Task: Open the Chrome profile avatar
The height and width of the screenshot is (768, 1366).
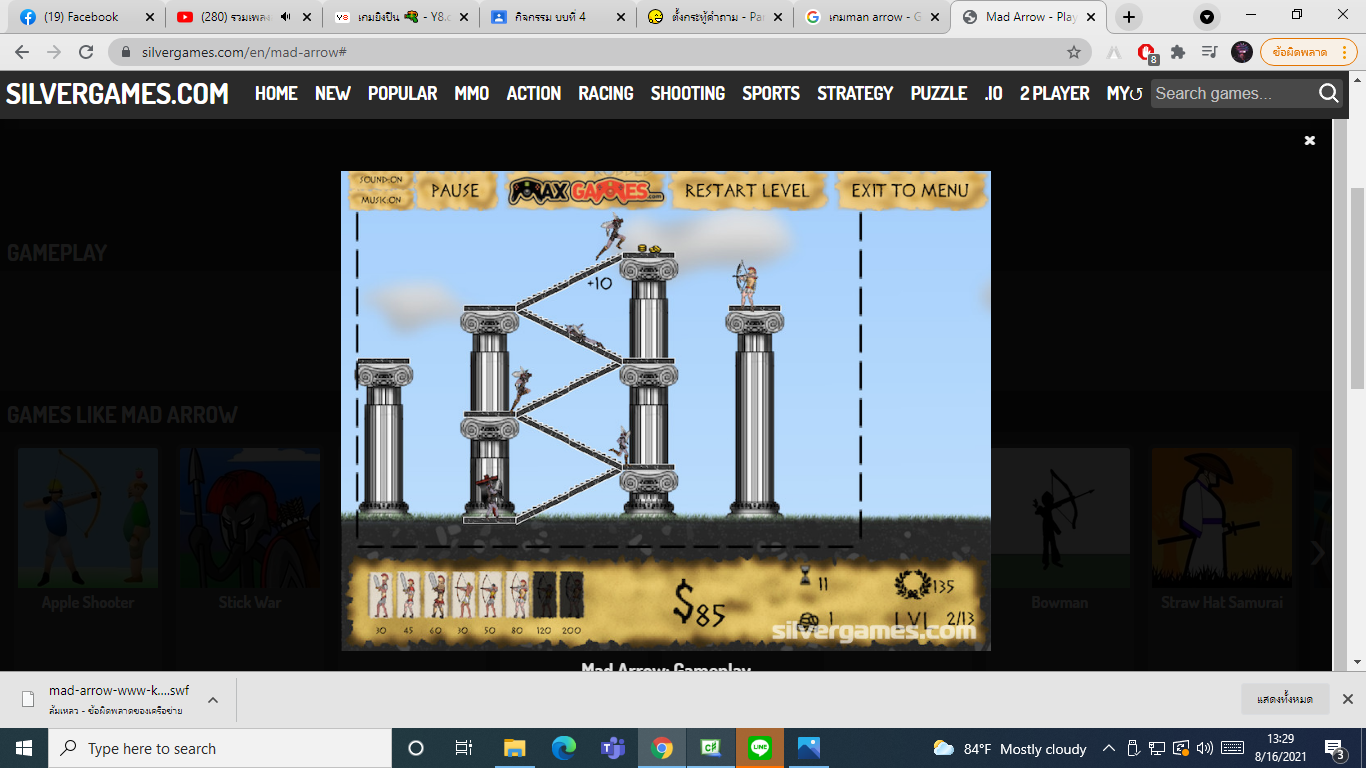Action: (x=1242, y=52)
